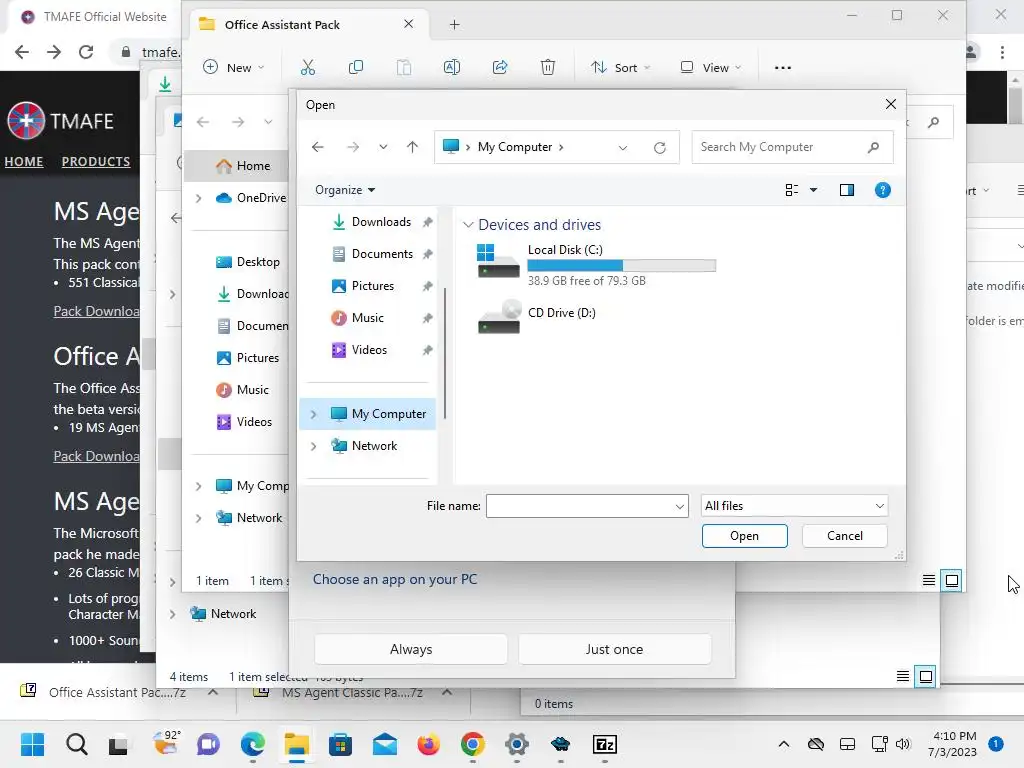Open Microsoft Edge from the taskbar
1024x768 pixels.
pos(253,744)
